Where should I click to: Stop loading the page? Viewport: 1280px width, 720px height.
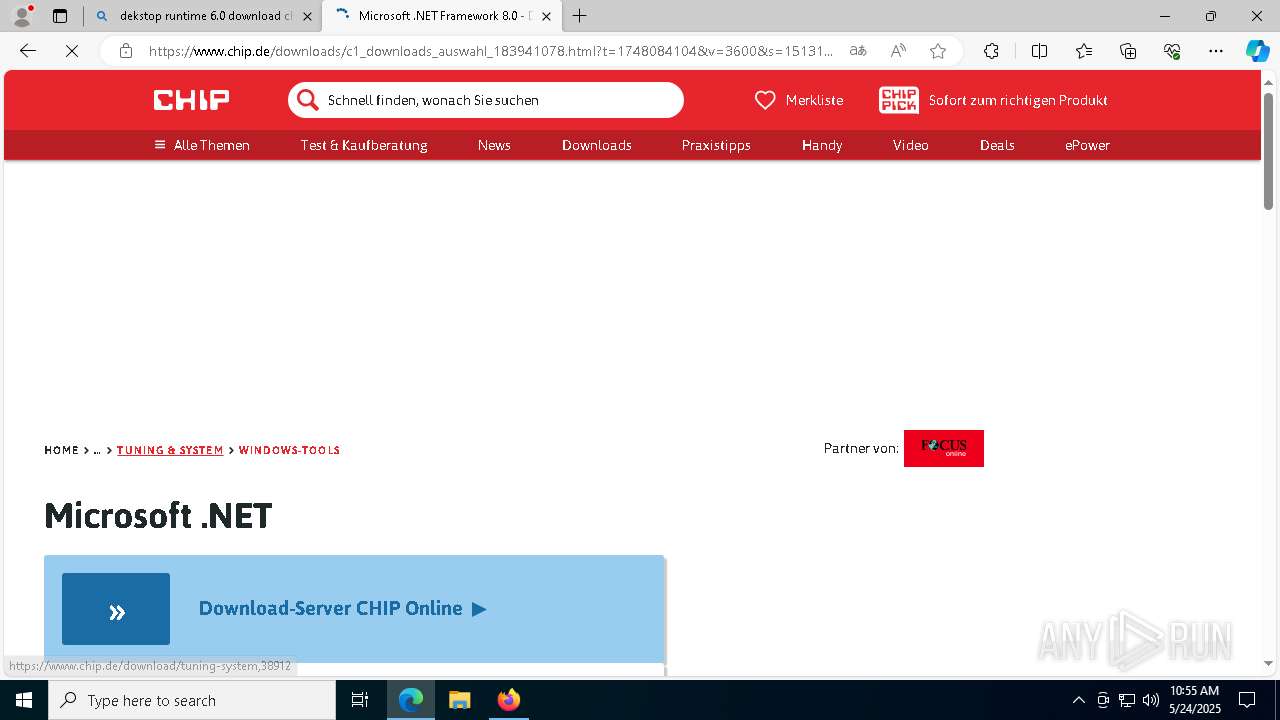[72, 51]
